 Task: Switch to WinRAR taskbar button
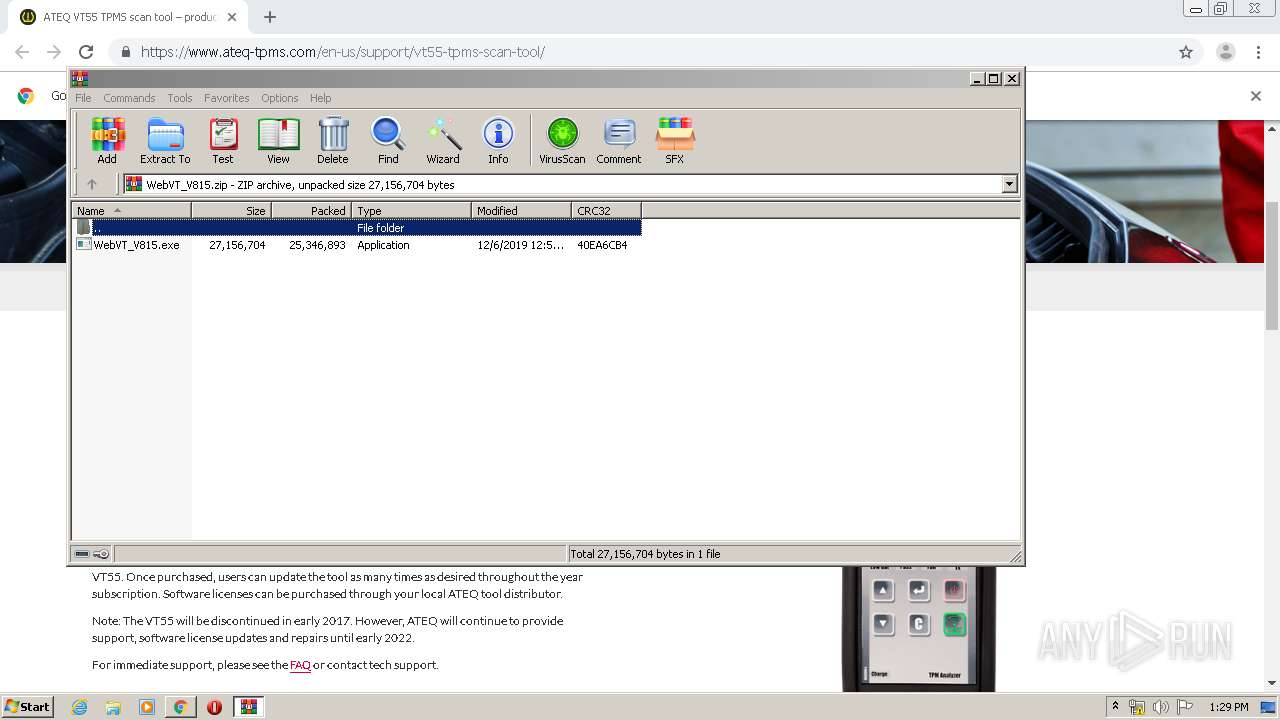[x=249, y=707]
